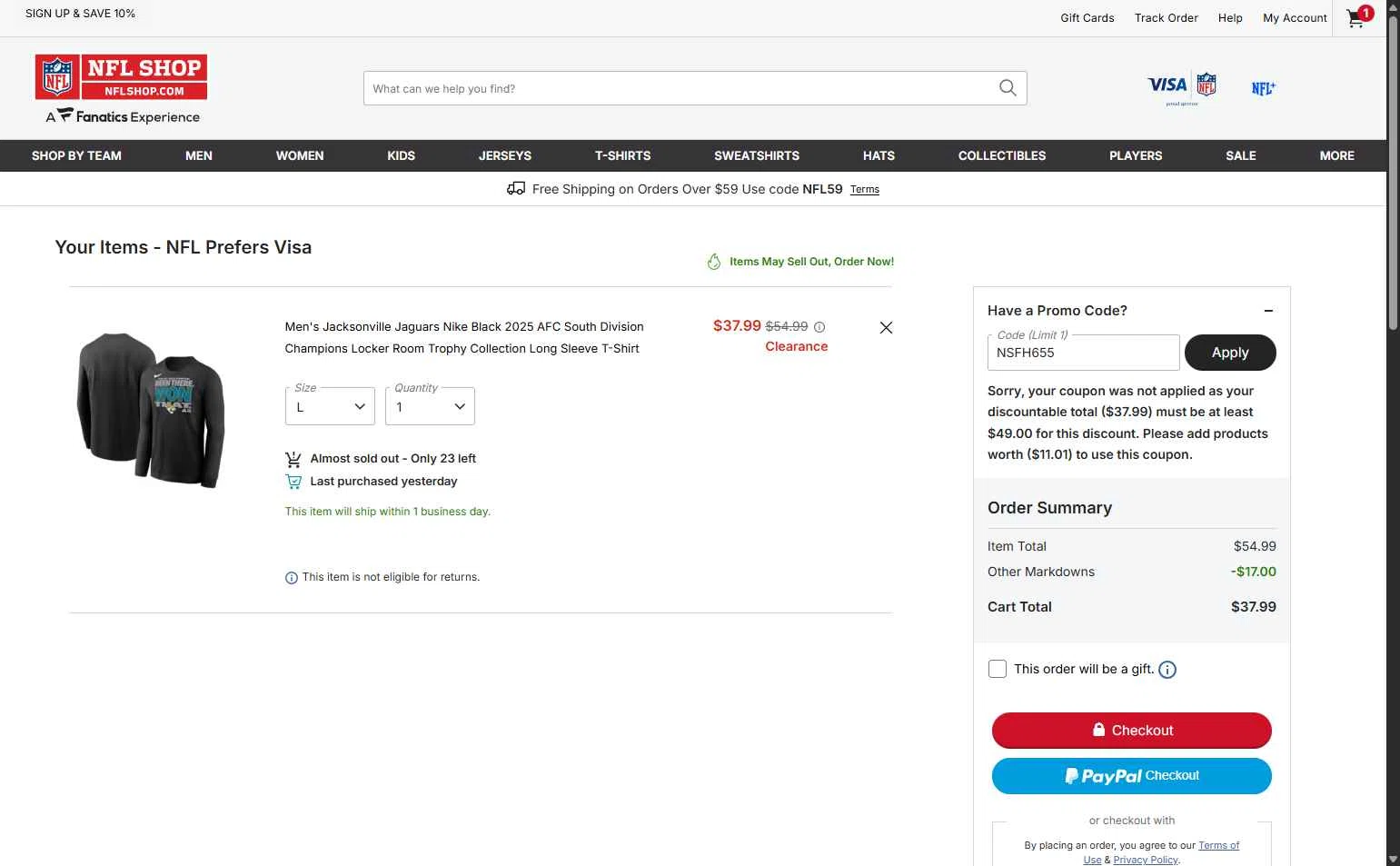The image size is (1400, 866).
Task: Click the not eligible for returns info icon
Action: pyautogui.click(x=292, y=578)
